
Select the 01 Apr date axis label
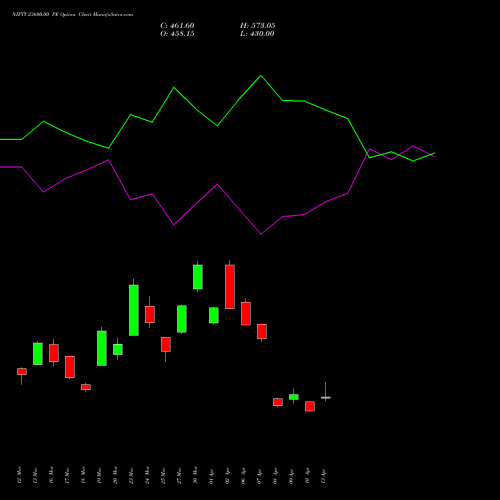point(211,476)
